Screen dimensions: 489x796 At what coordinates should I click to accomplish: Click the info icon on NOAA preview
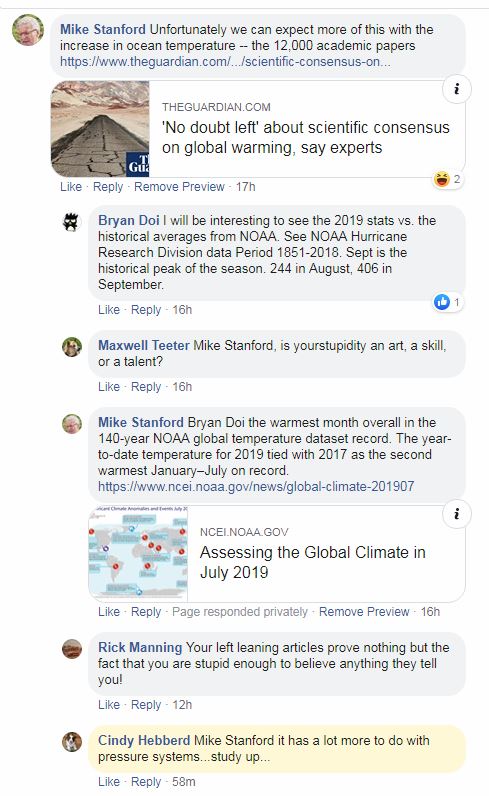(x=457, y=514)
